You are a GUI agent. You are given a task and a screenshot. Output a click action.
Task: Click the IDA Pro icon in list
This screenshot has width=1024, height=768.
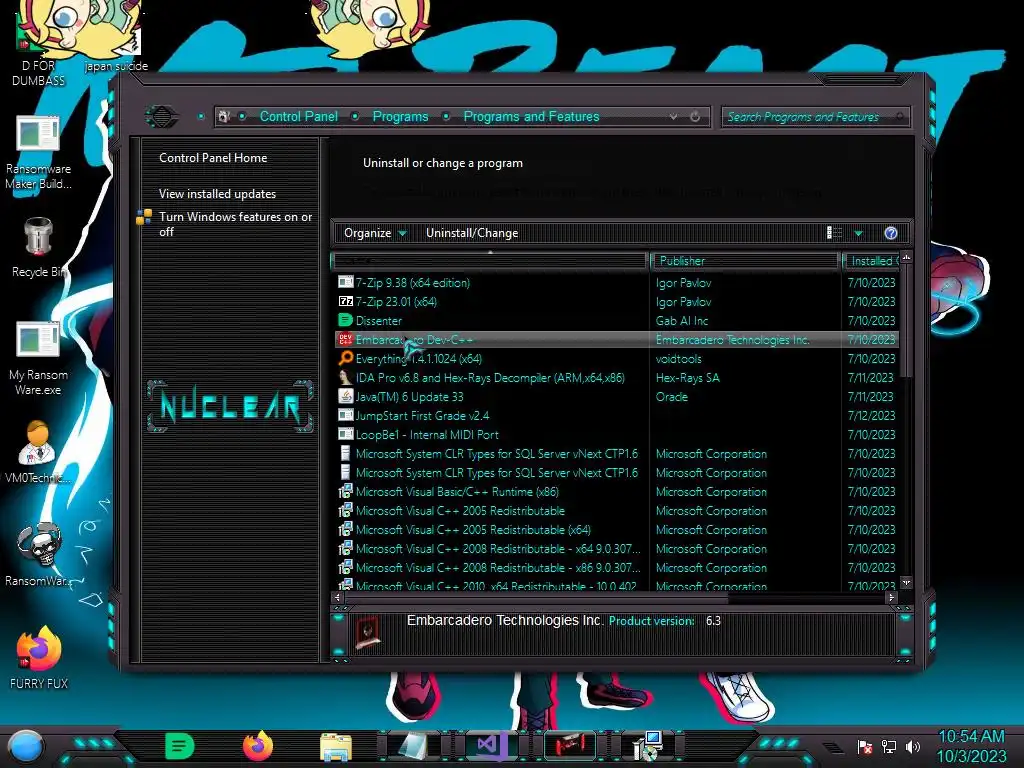[345, 377]
